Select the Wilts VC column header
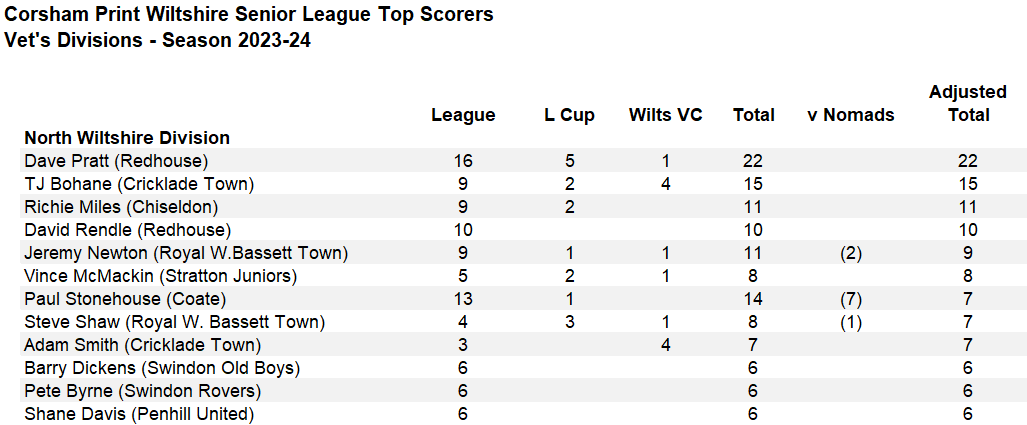Viewport: 1027px width, 425px height. (x=665, y=115)
